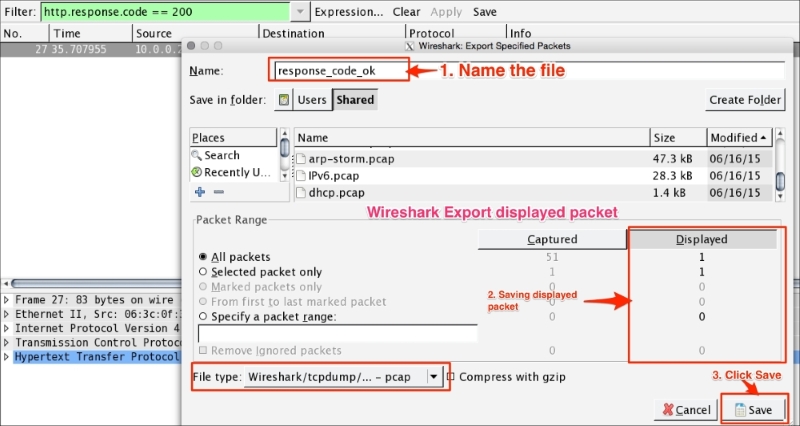This screenshot has width=800, height=426.
Task: Click the IPv6.pcap file icon
Action: (301, 176)
